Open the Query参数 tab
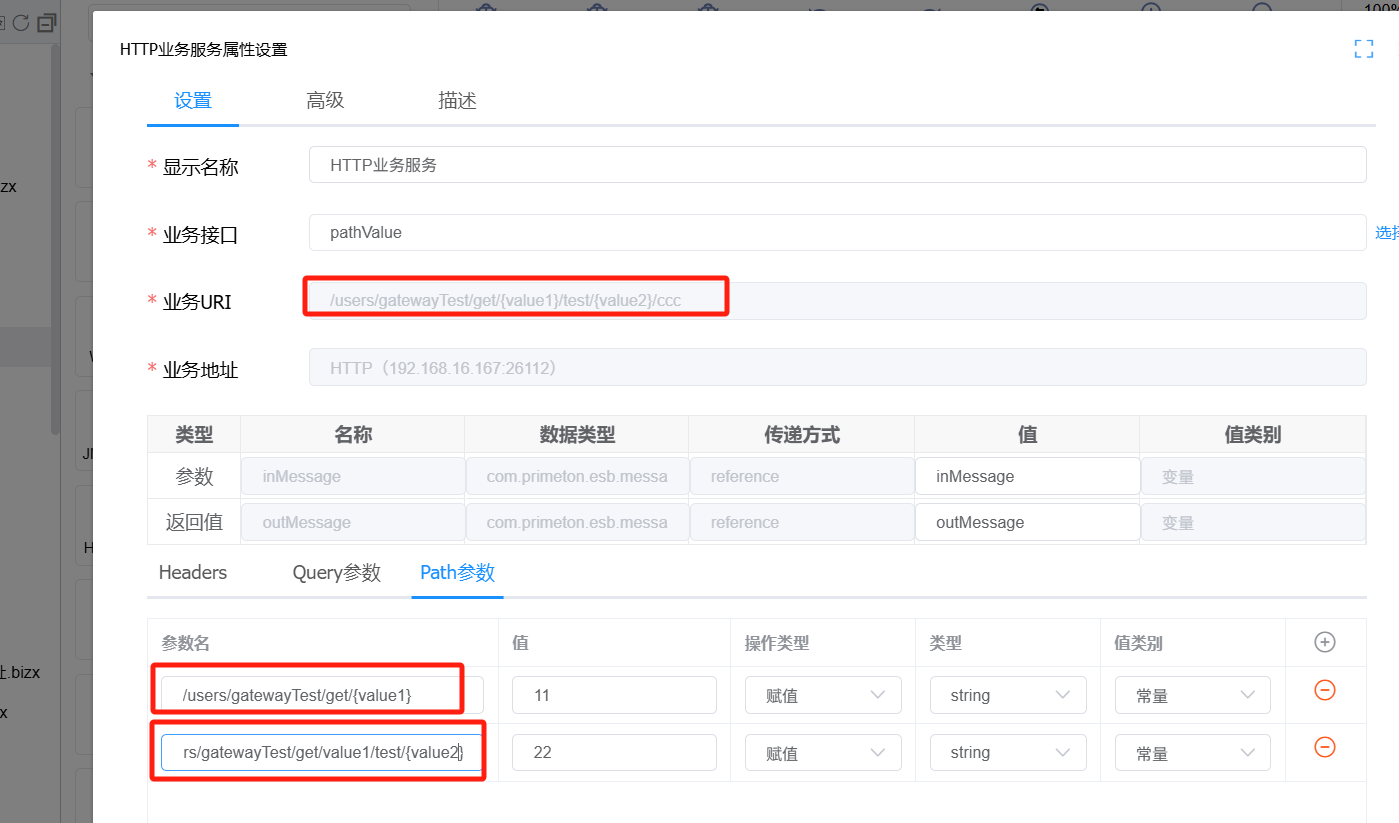 [336, 573]
